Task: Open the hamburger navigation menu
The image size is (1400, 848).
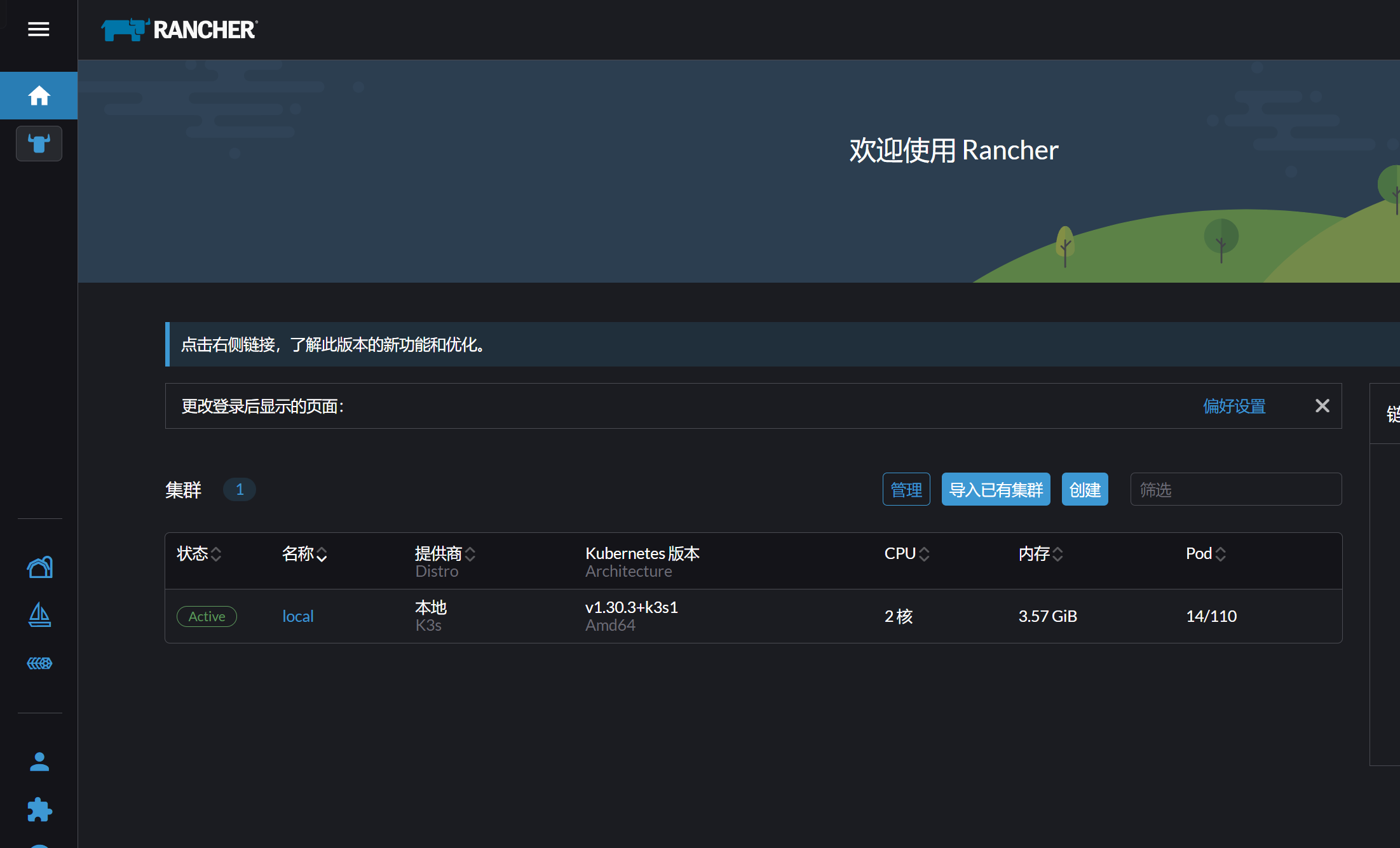Action: (x=38, y=29)
